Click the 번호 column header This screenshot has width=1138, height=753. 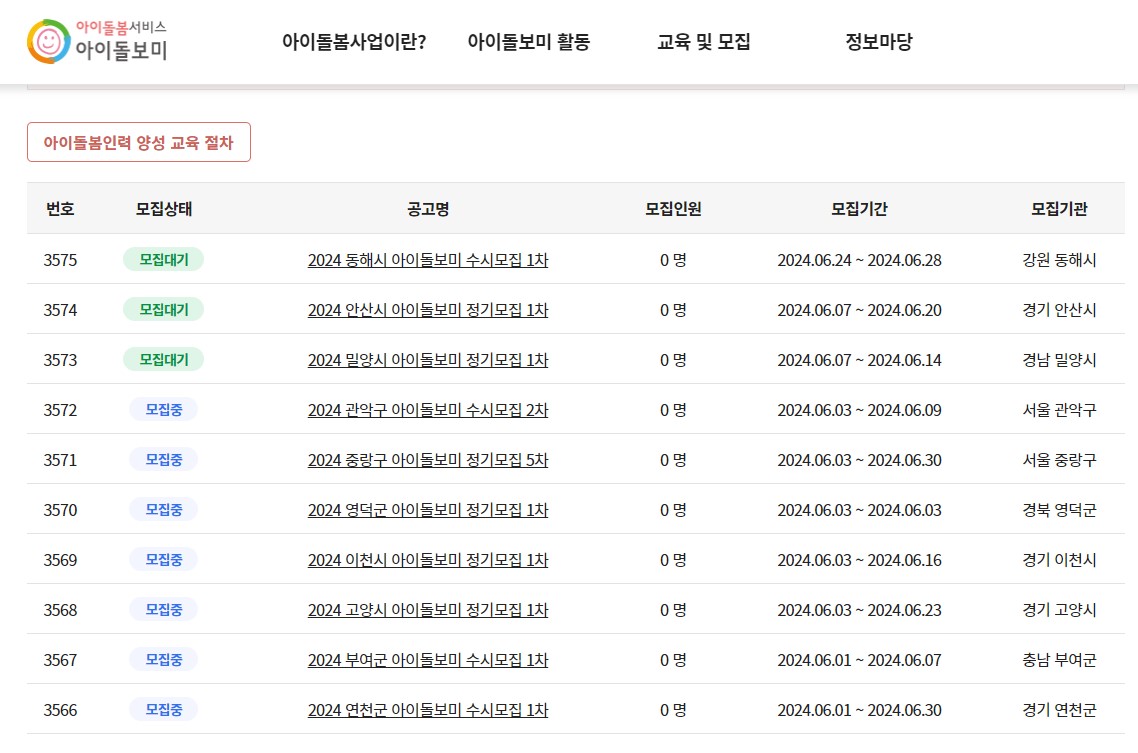(60, 209)
